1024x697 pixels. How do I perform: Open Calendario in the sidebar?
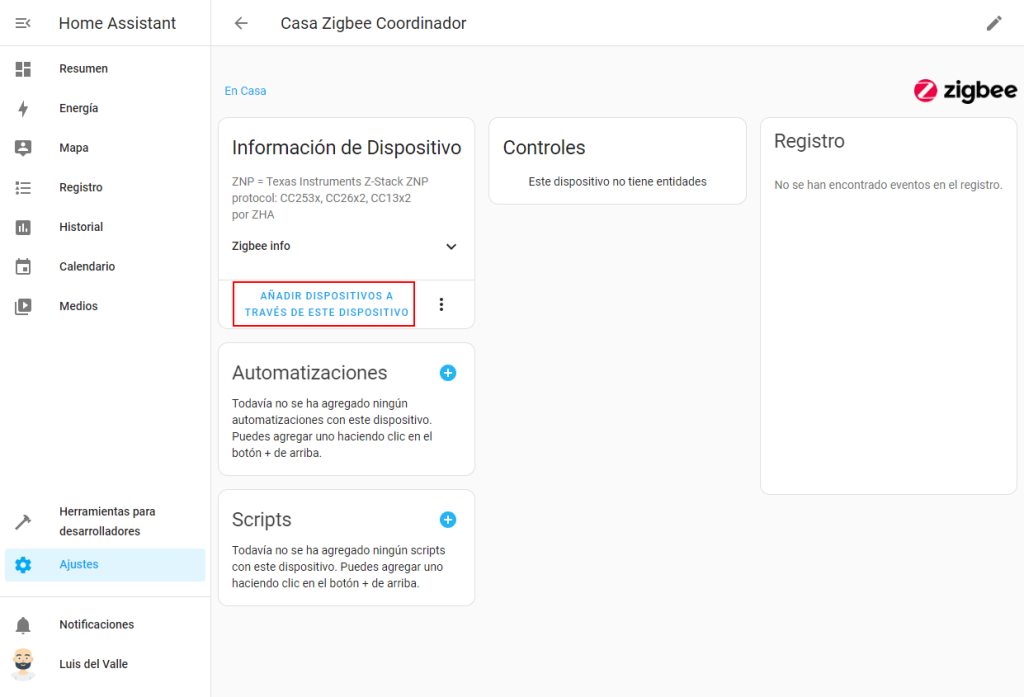click(87, 267)
